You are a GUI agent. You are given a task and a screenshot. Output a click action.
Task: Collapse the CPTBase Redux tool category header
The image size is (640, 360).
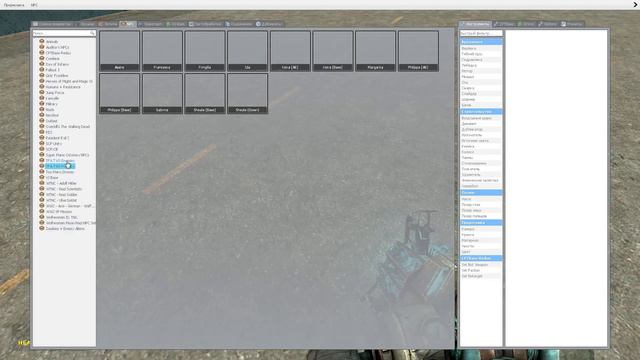[481, 258]
